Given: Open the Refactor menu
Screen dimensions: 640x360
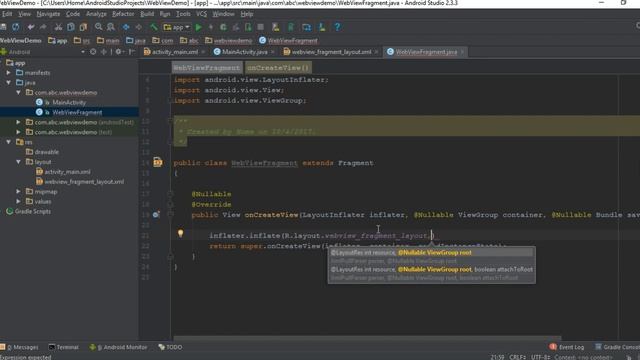Looking at the screenshot, I should point(123,14).
